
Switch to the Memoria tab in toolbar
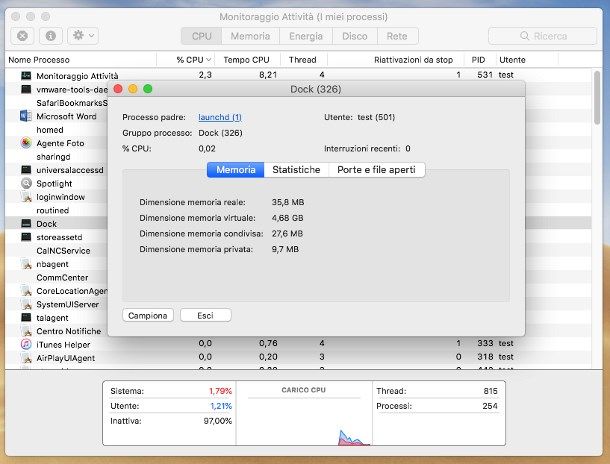(250, 36)
